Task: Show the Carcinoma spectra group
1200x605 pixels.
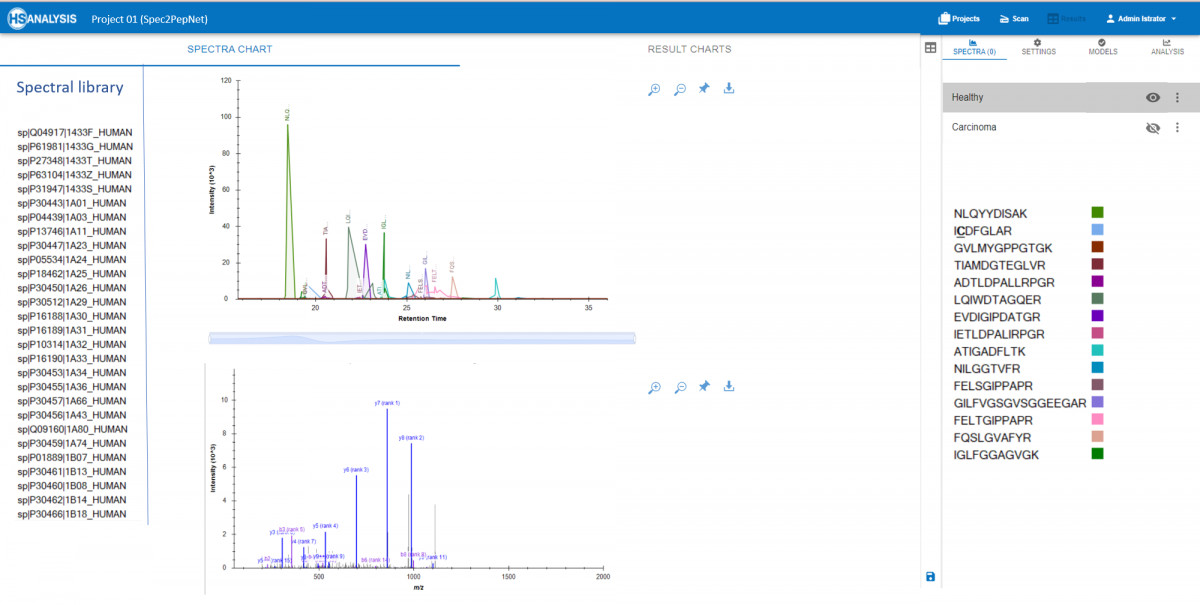Action: pyautogui.click(x=1153, y=127)
